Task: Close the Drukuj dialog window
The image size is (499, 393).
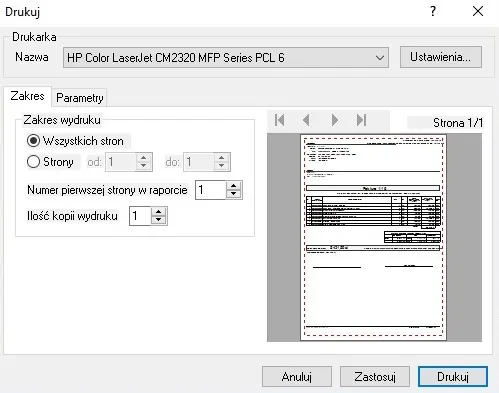Action: pos(478,11)
